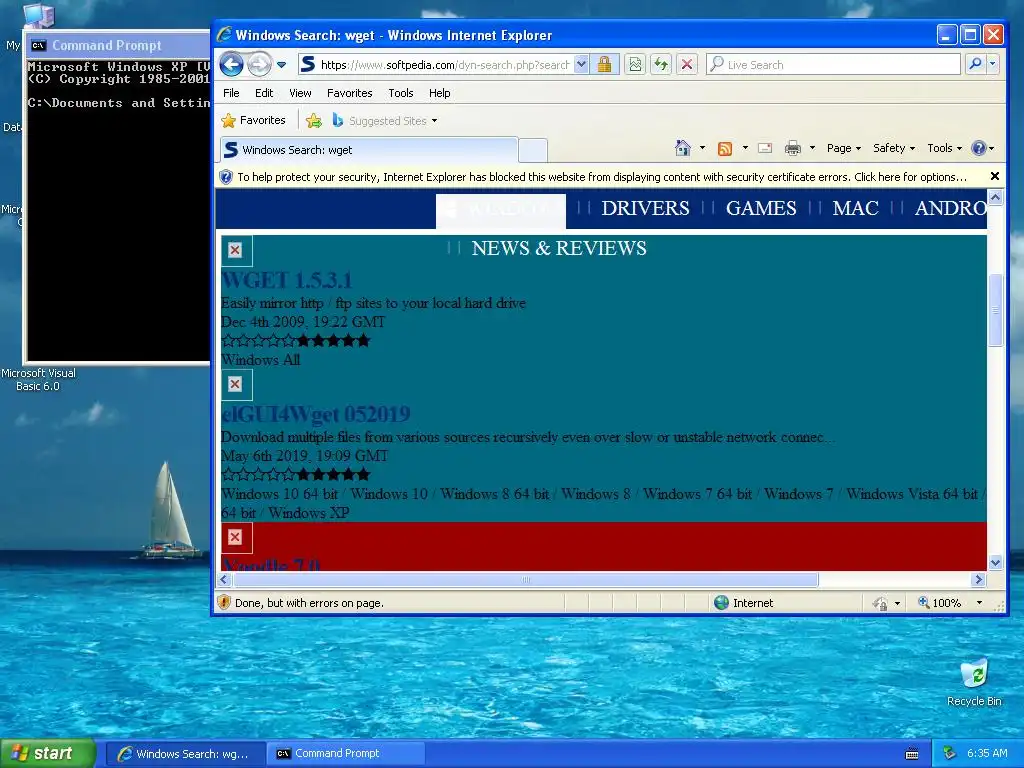Click the Internet zone globe icon
The image size is (1024, 768).
pos(722,603)
